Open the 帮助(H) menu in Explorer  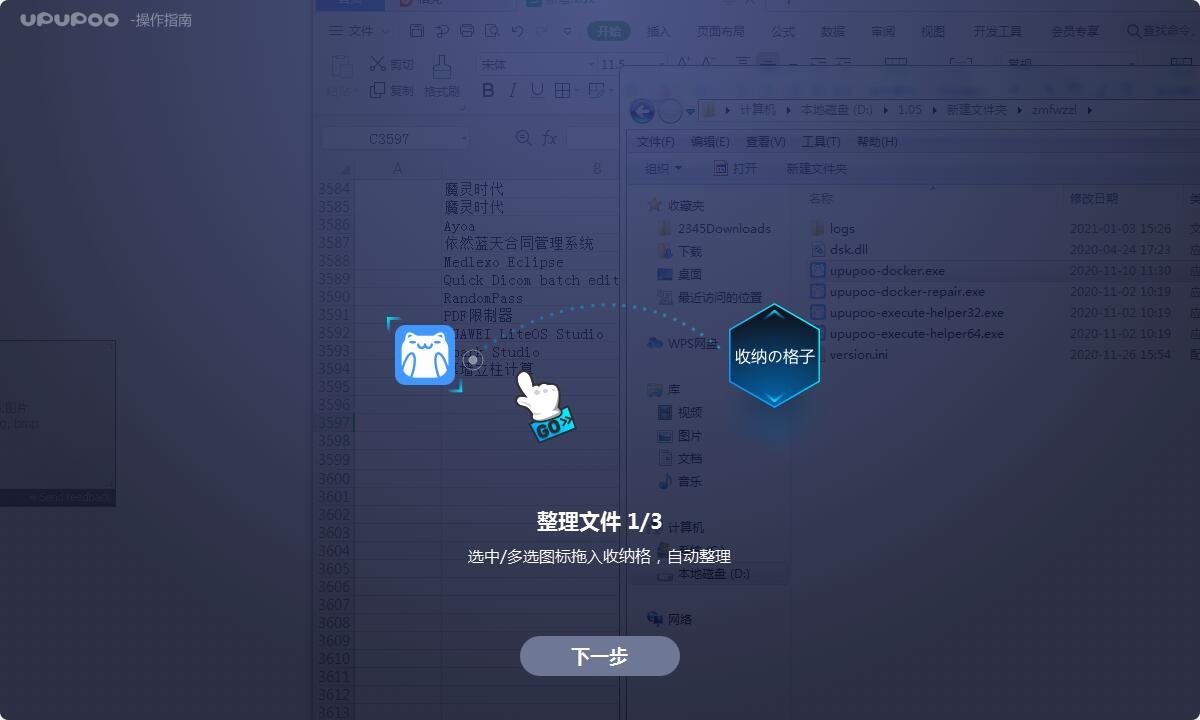click(877, 141)
